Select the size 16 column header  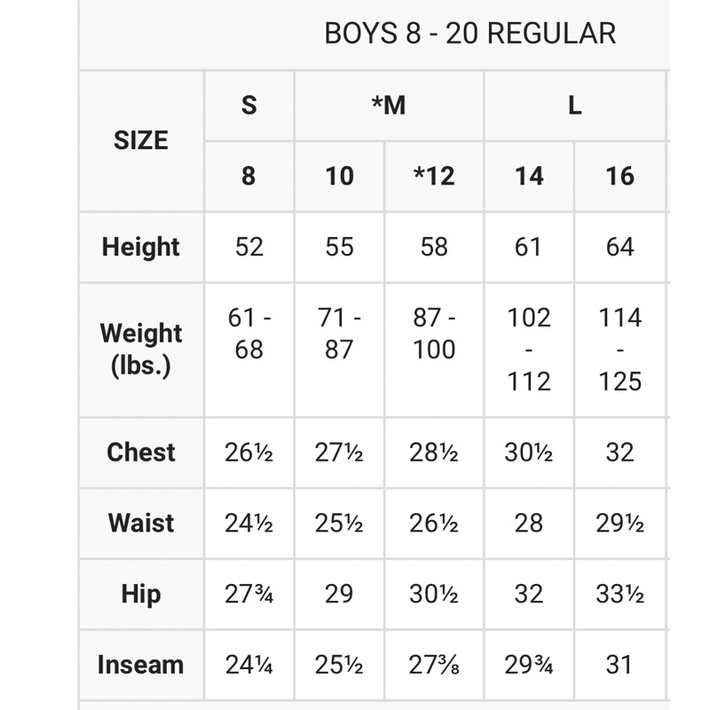619,176
